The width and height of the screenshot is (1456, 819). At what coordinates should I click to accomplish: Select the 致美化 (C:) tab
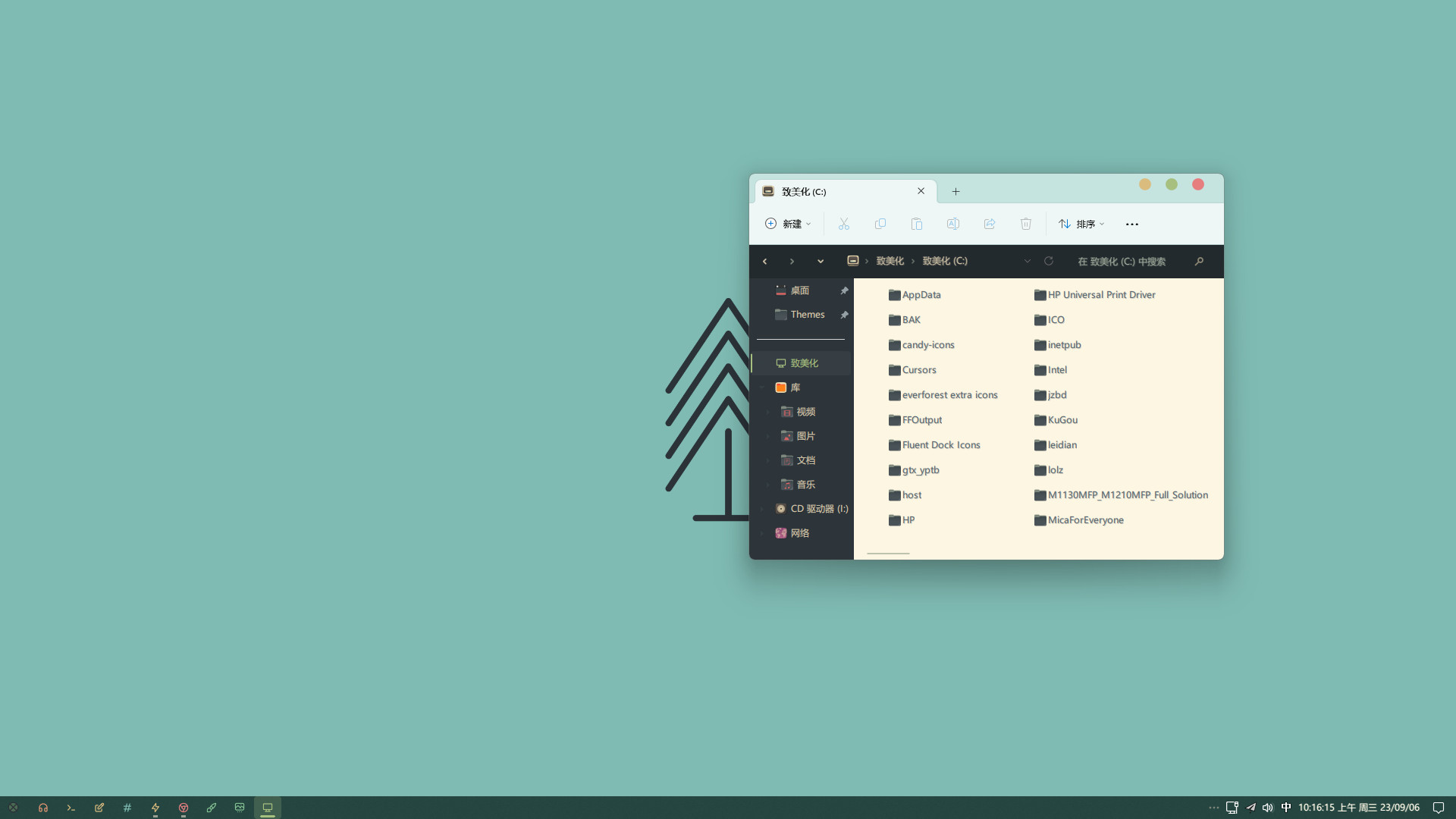click(x=834, y=191)
